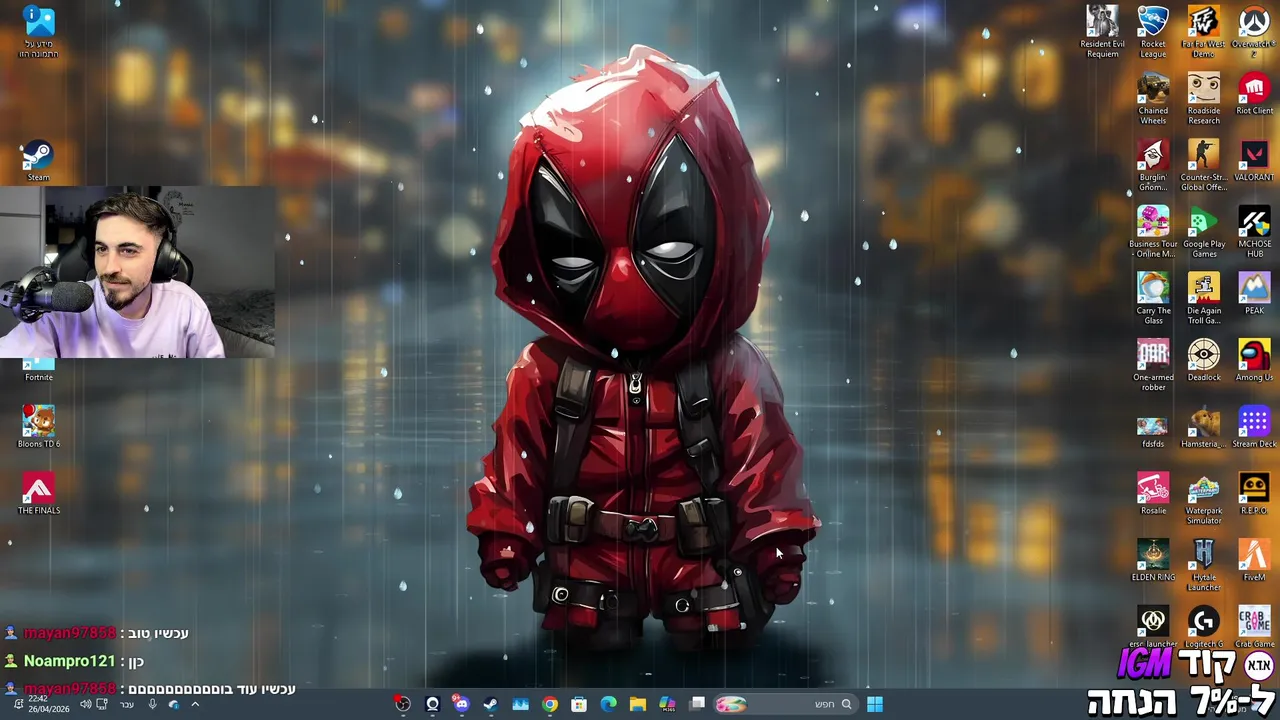Open Discord from the taskbar
1280x720 pixels.
click(461, 704)
